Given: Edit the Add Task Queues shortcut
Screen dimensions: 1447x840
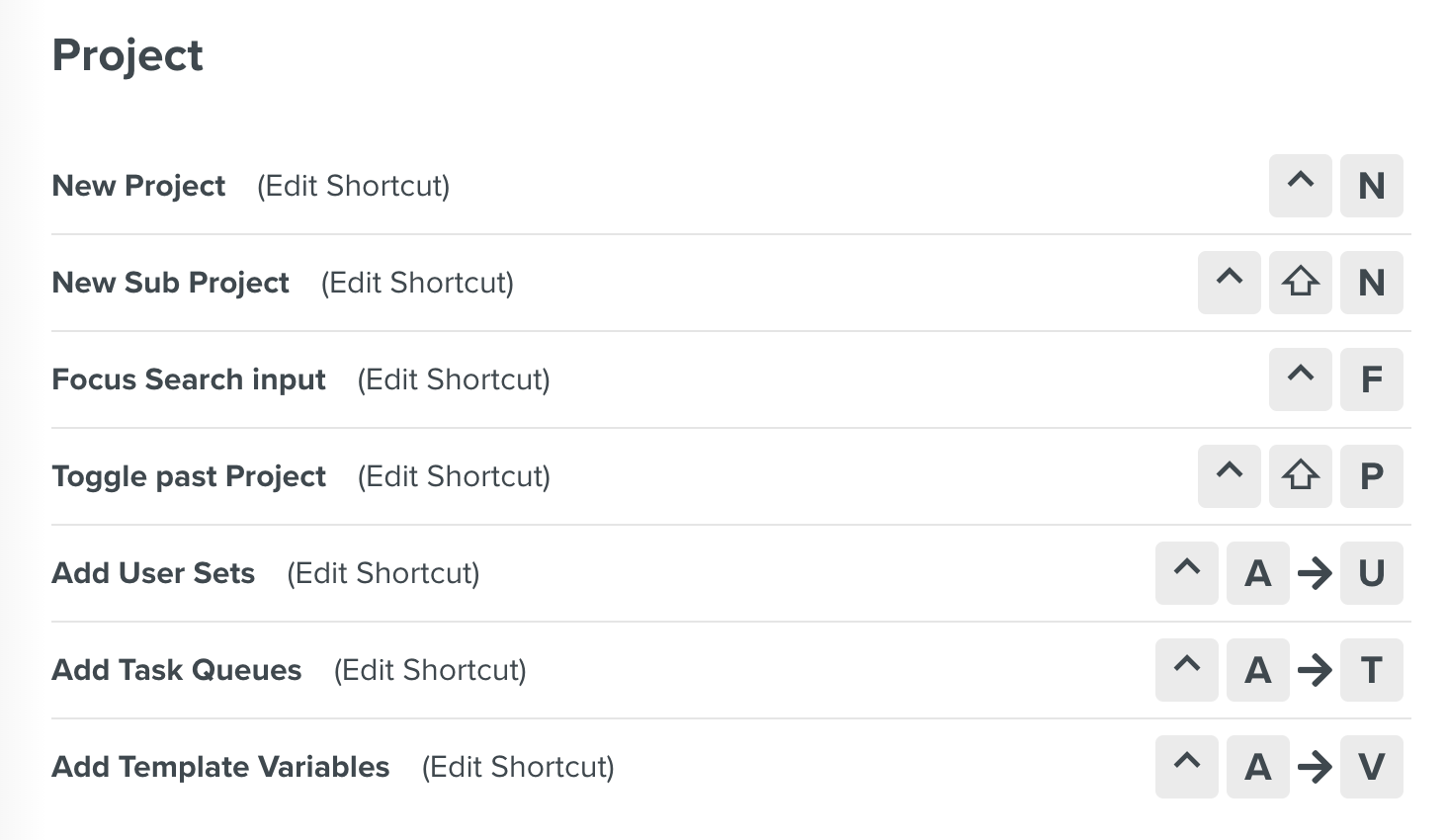Looking at the screenshot, I should point(430,670).
